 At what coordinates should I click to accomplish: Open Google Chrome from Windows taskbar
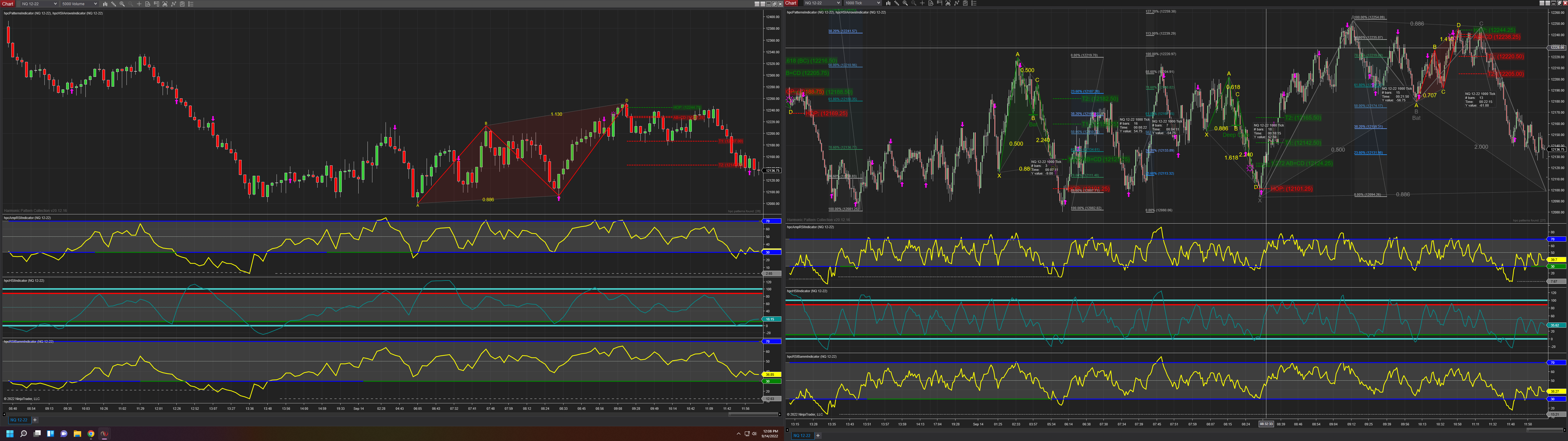[91, 434]
